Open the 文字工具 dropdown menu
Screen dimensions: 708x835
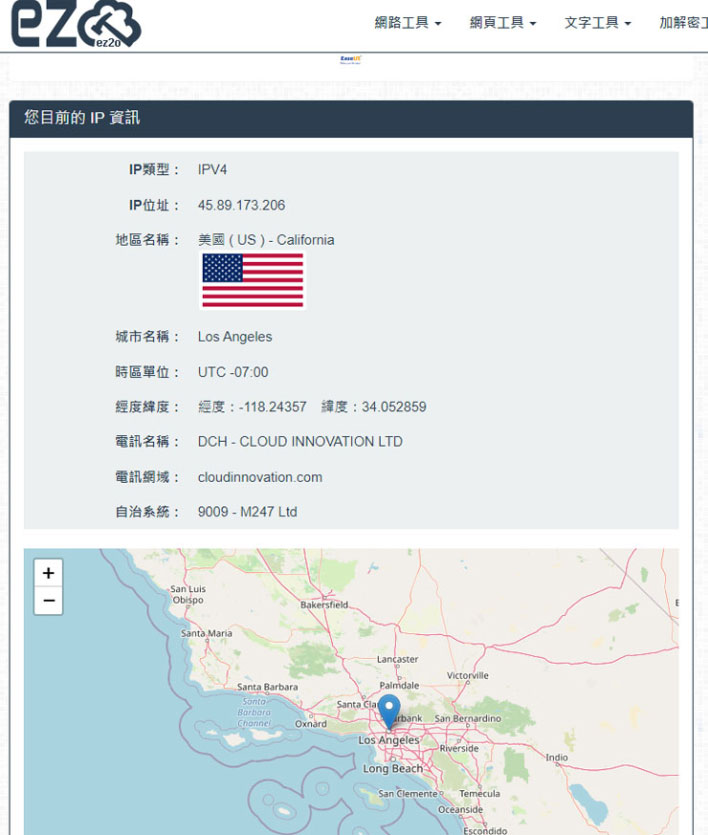(598, 23)
